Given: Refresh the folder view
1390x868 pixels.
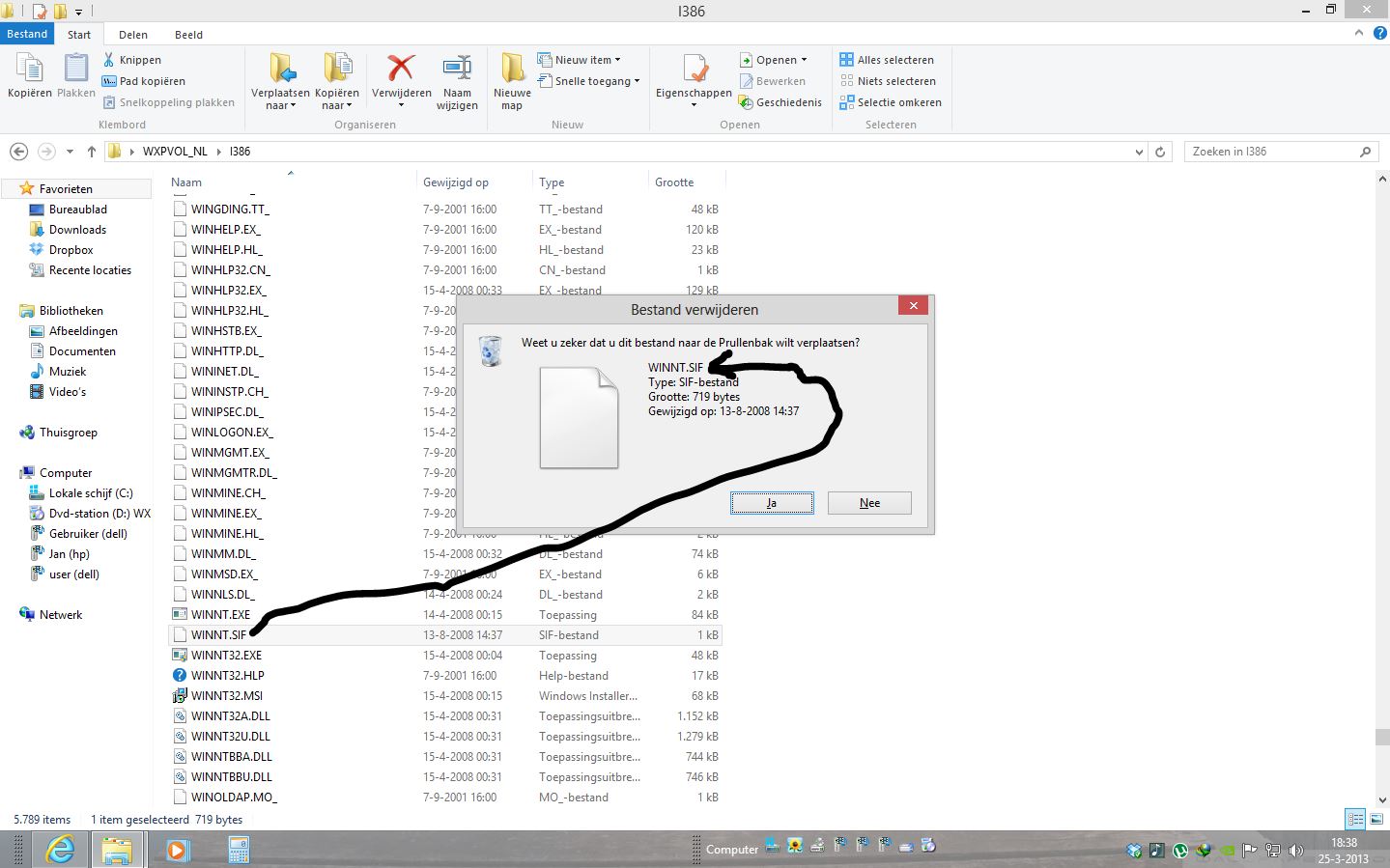Looking at the screenshot, I should point(1161,152).
